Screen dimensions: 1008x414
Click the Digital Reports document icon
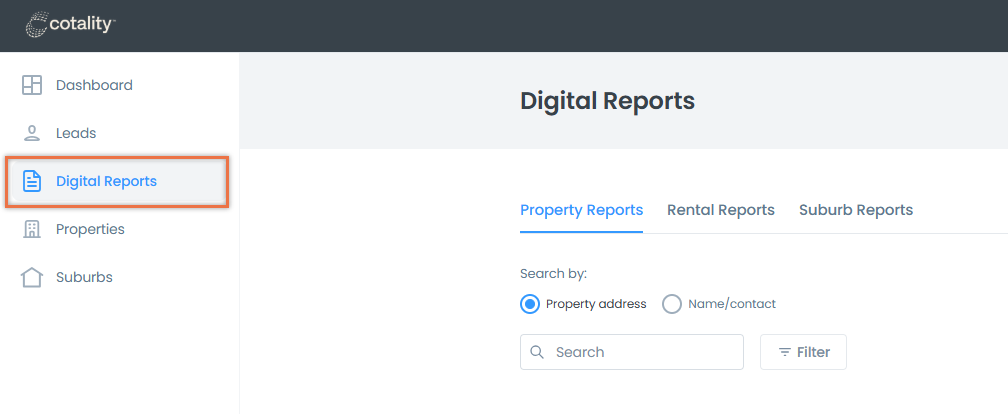click(x=32, y=181)
